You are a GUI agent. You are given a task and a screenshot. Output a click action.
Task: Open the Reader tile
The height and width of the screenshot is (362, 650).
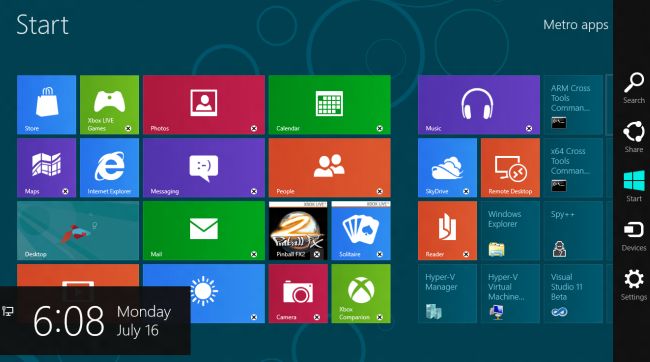447,231
